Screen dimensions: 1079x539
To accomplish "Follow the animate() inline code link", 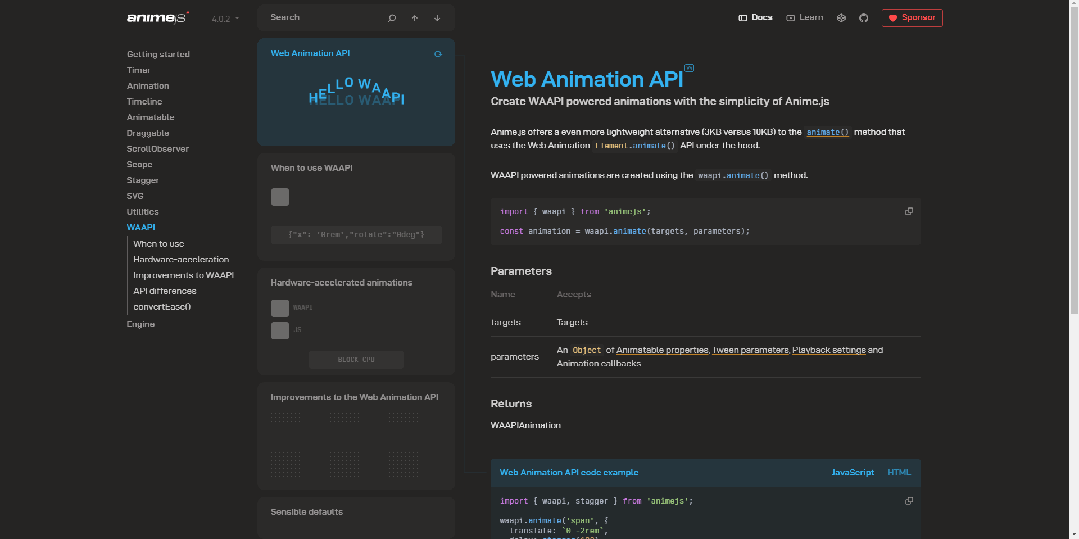I will click(828, 132).
